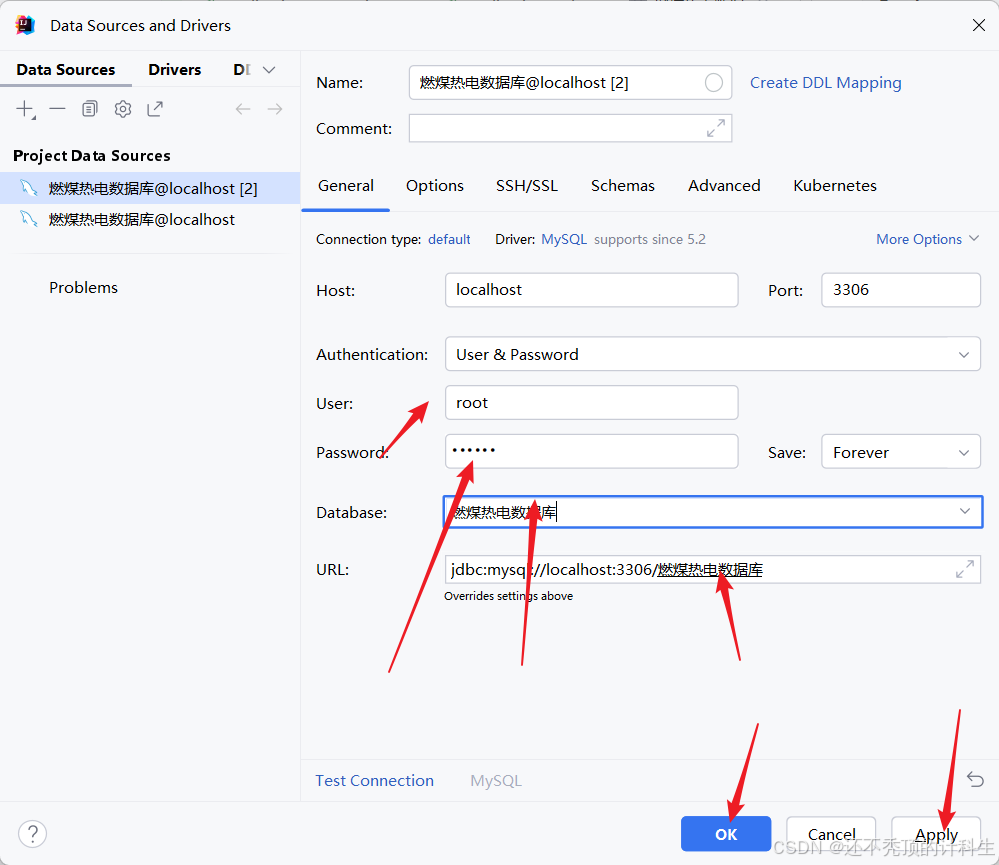Expand the Comment field with arrows icon
This screenshot has width=999, height=865.
716,128
